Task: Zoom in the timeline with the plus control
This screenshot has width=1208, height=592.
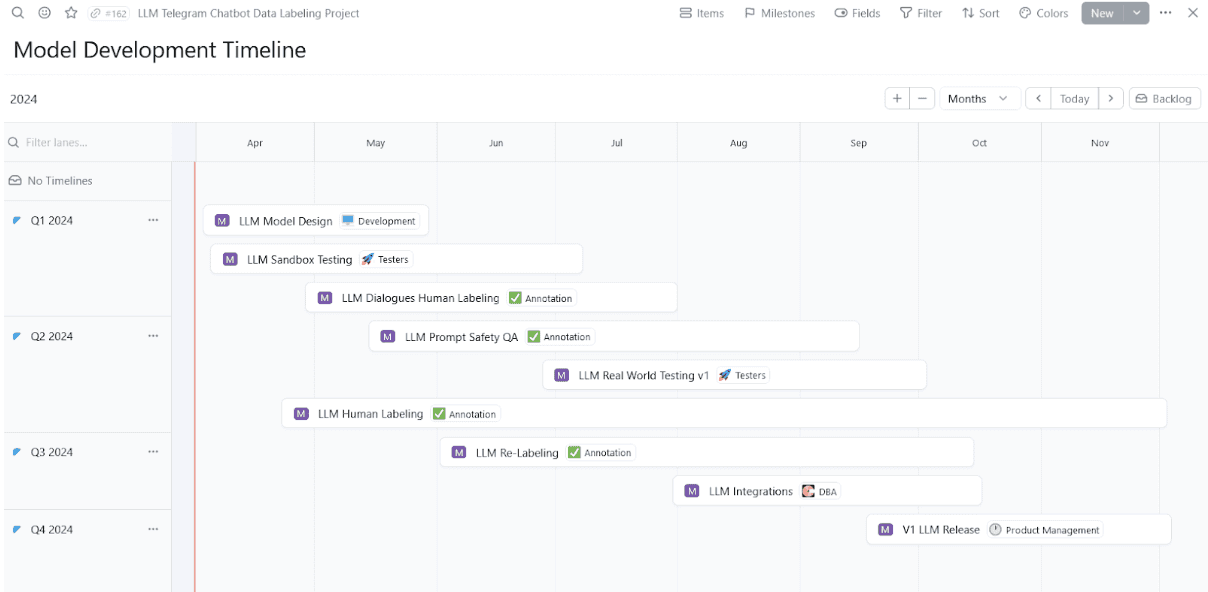Action: 897,98
